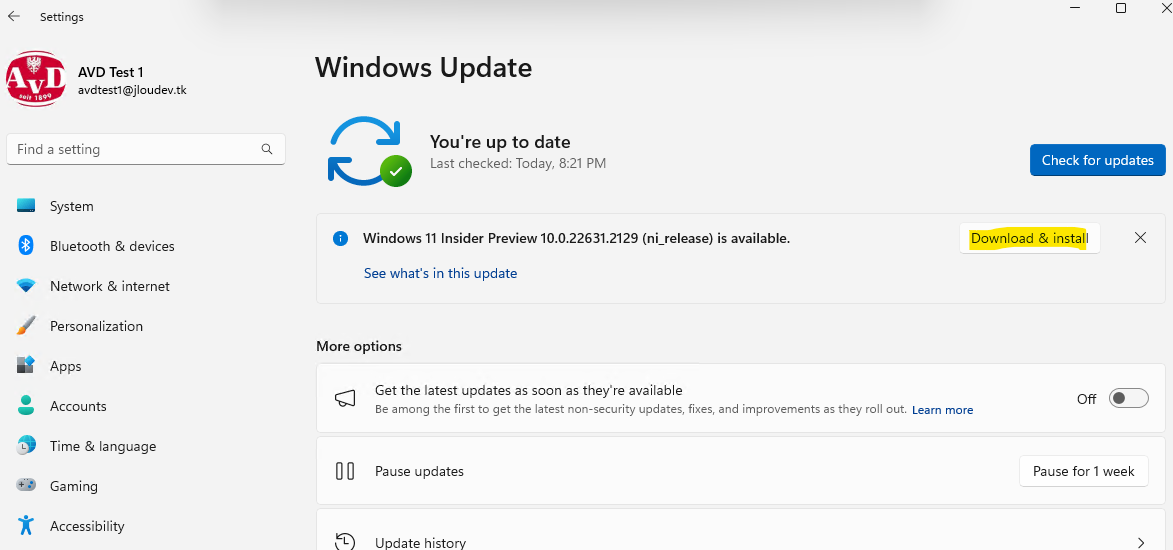
Task: Select the Time & language globe icon
Action: (x=26, y=446)
